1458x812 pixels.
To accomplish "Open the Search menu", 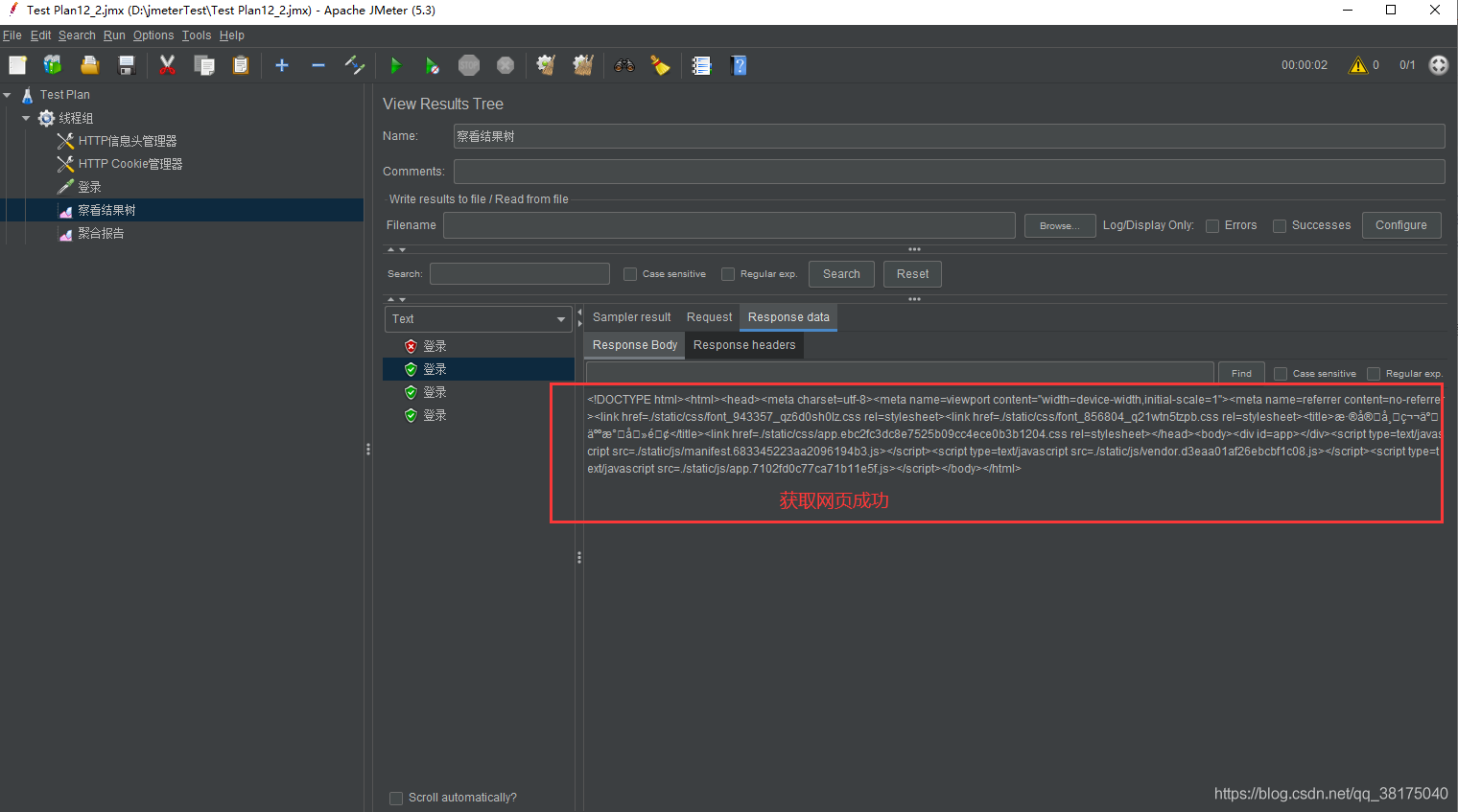I will click(77, 35).
